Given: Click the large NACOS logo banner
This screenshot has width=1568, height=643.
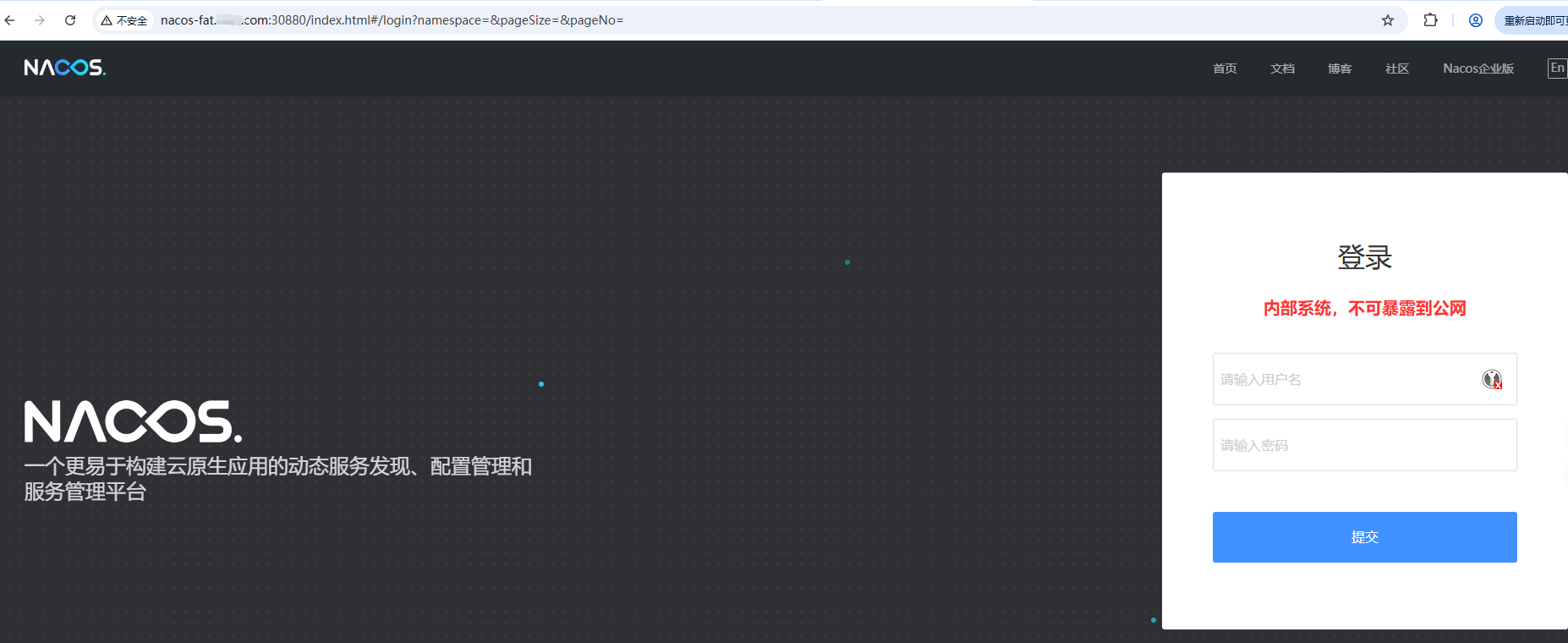Looking at the screenshot, I should tap(133, 421).
